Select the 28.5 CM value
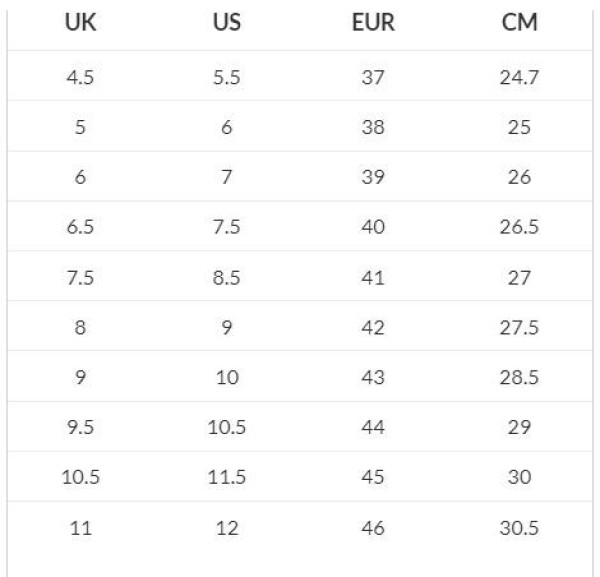Viewport: 600px width, 577px height. [x=520, y=377]
